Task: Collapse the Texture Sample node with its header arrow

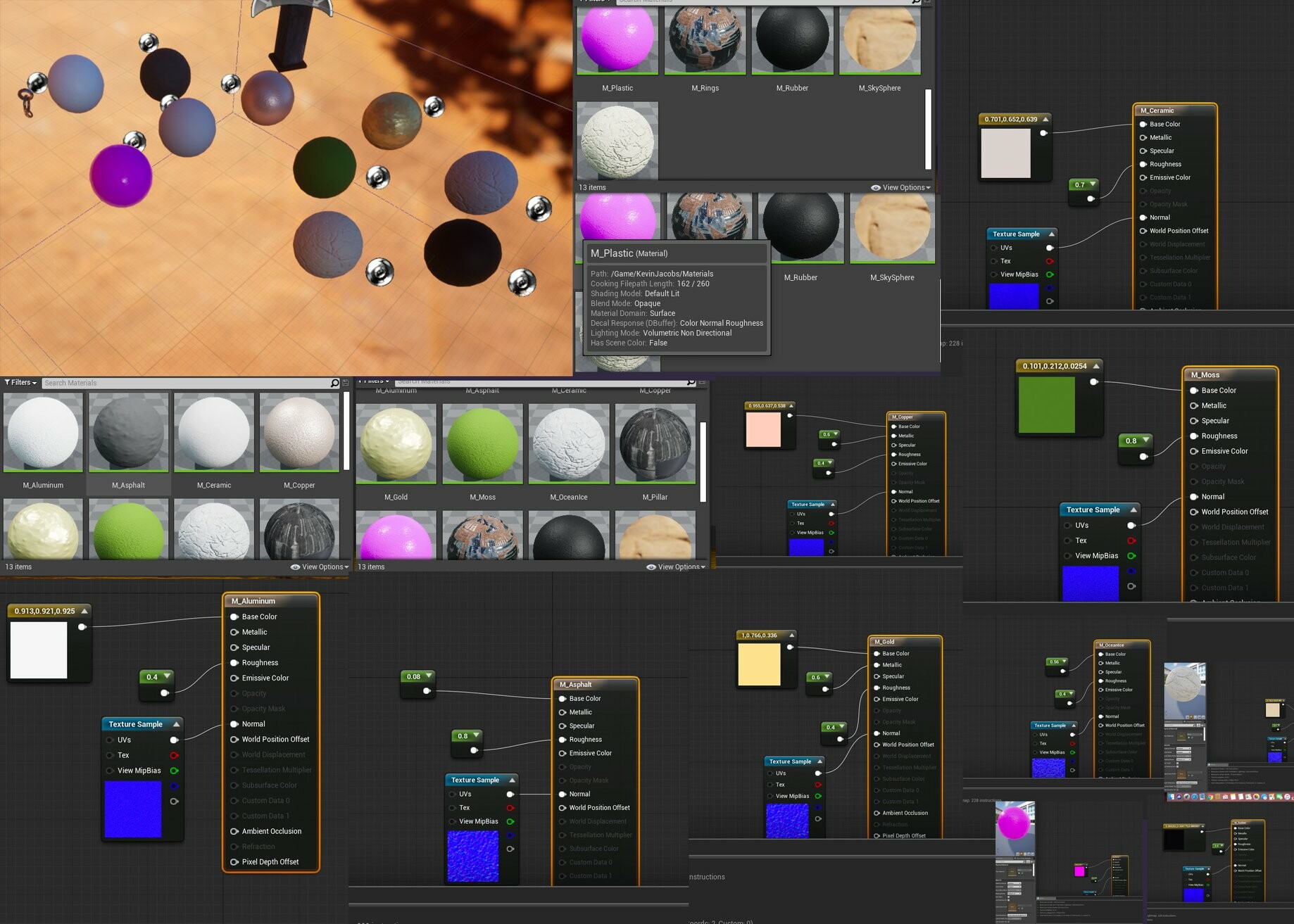Action: click(x=176, y=723)
